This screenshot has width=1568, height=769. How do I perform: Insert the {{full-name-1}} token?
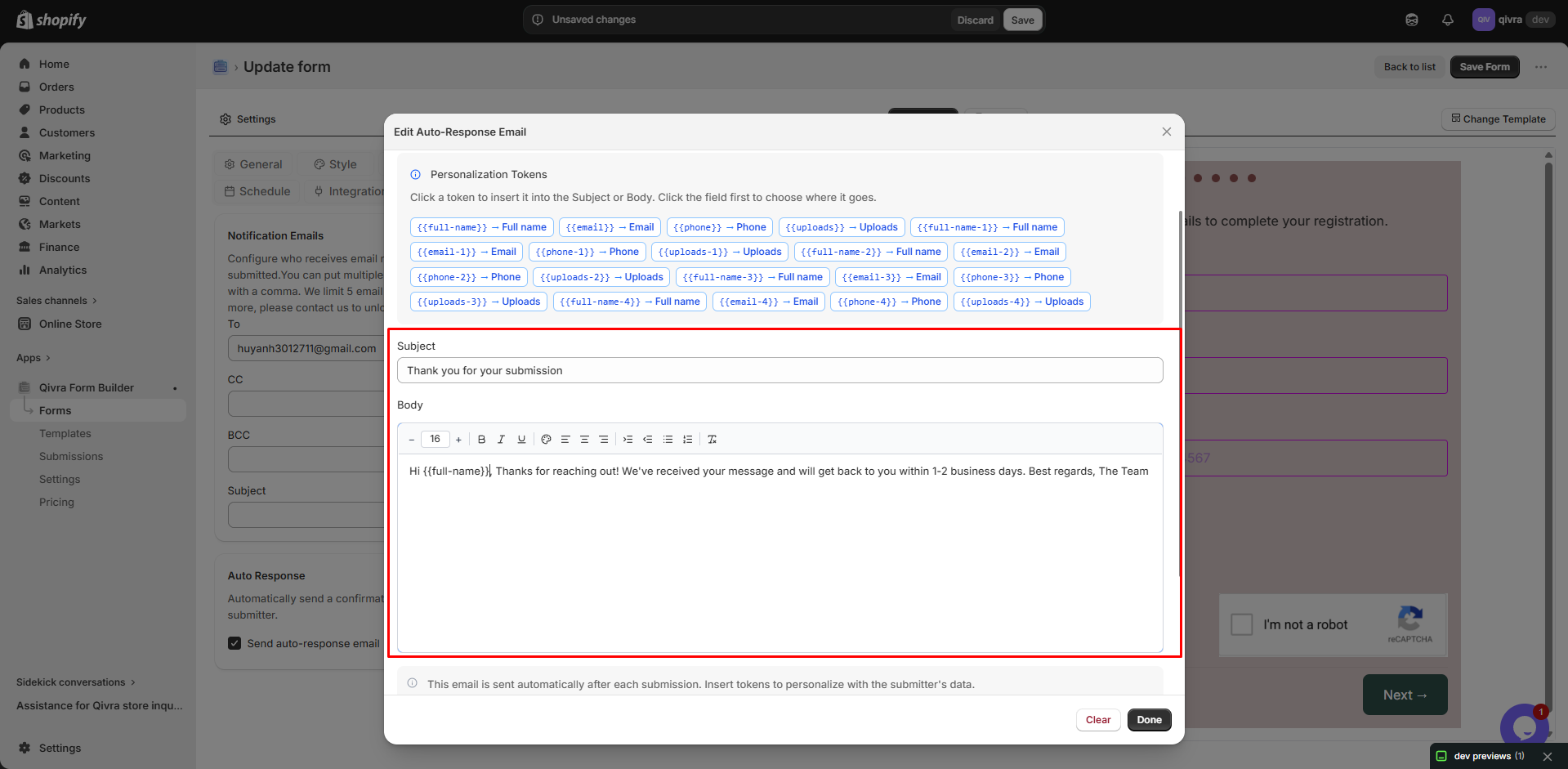point(987,227)
